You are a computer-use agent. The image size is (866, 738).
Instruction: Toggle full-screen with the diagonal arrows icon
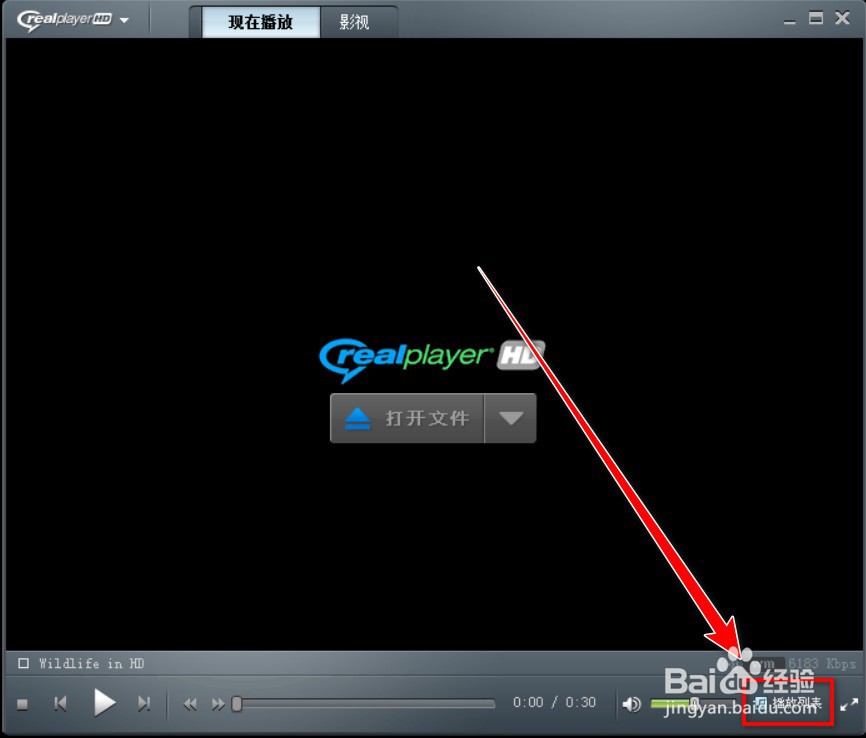[849, 704]
